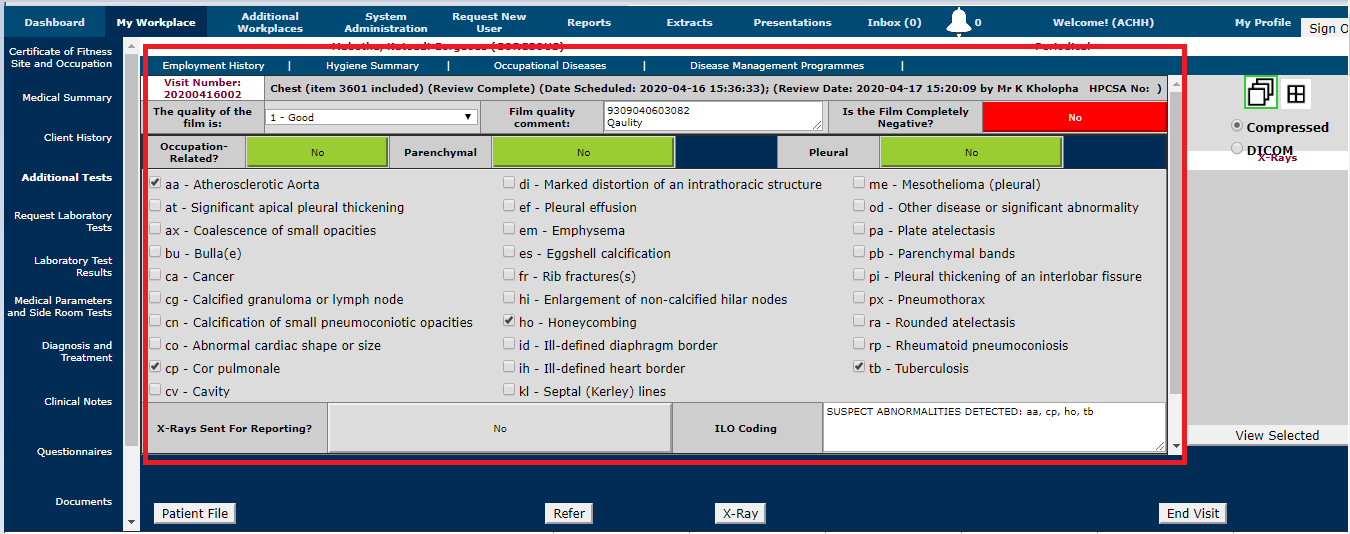This screenshot has height=534, width=1350.
Task: Tick em - Emphysema checkbox
Action: (x=509, y=230)
